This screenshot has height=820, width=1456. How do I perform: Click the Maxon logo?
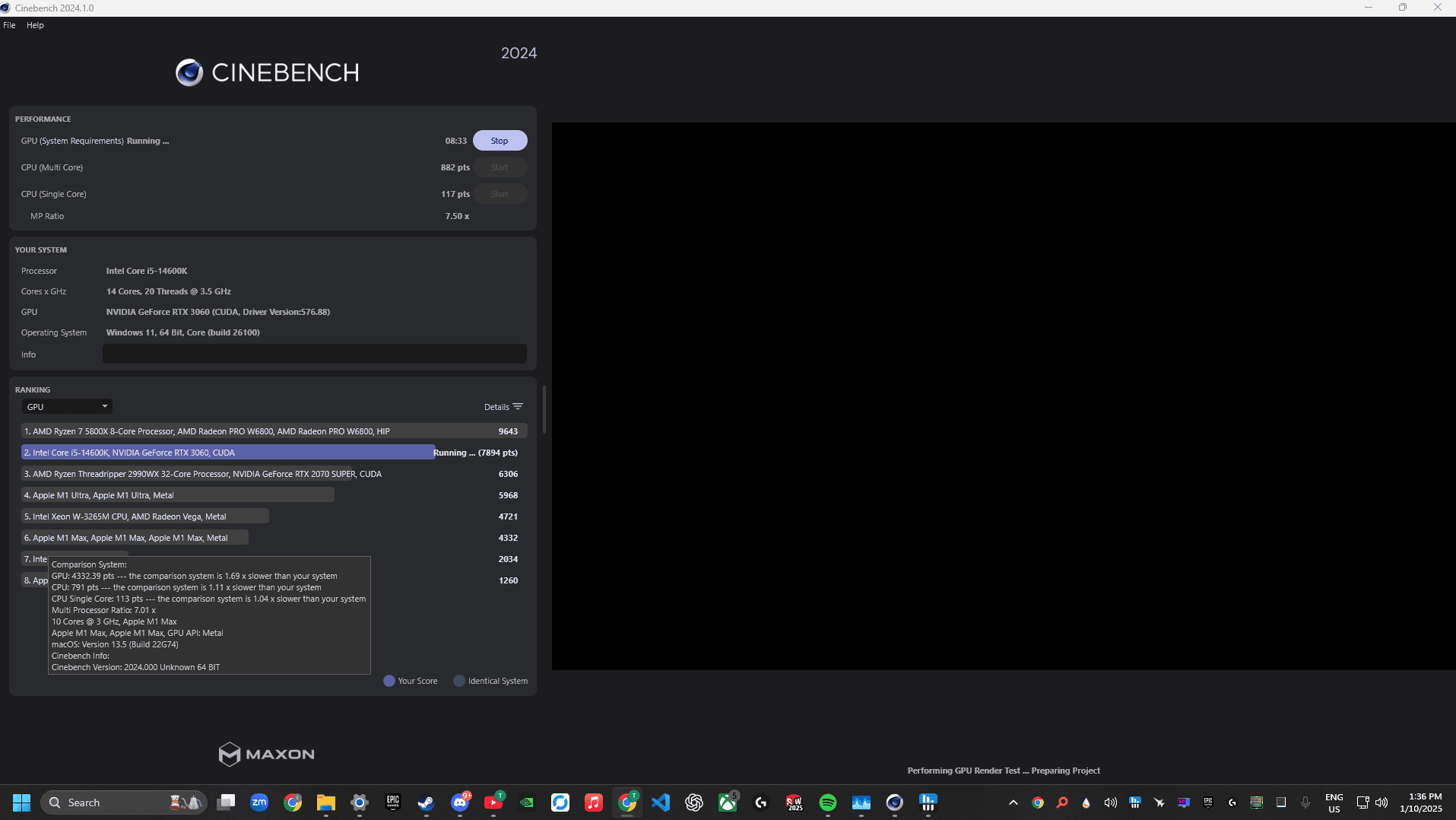click(x=266, y=754)
